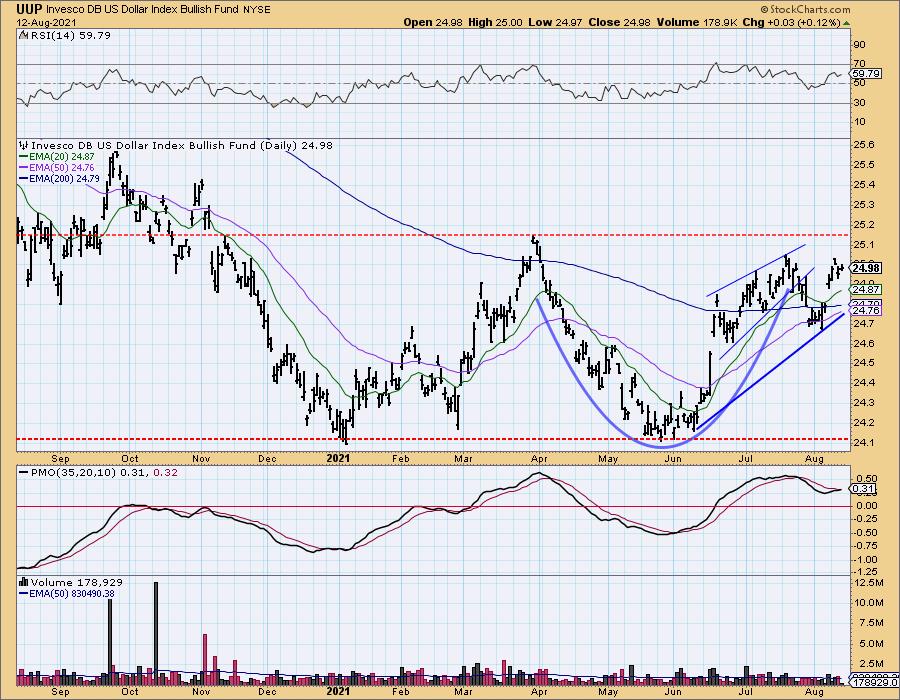900x700 pixels.
Task: Click the NYSE exchange label
Action: coord(257,10)
